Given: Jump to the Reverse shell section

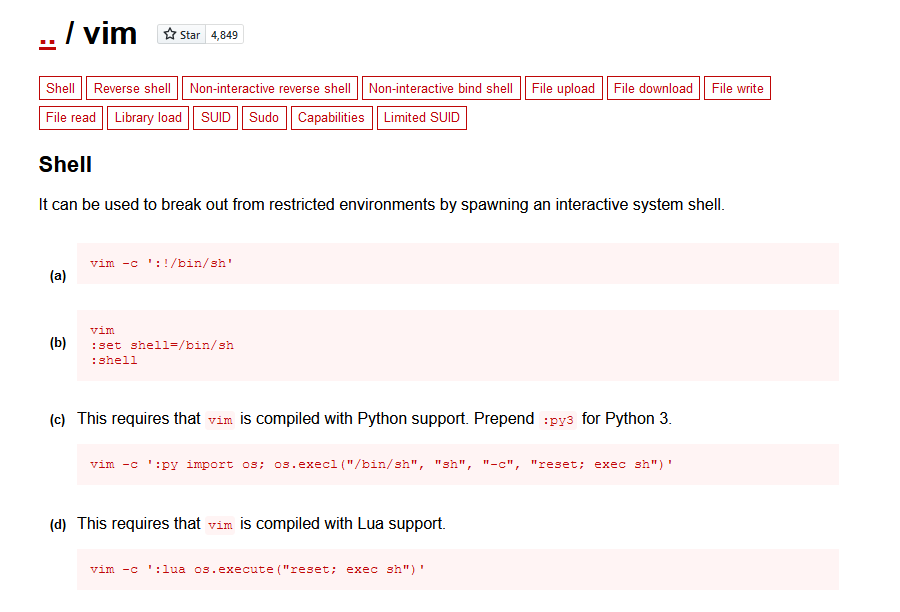Looking at the screenshot, I should 132,89.
